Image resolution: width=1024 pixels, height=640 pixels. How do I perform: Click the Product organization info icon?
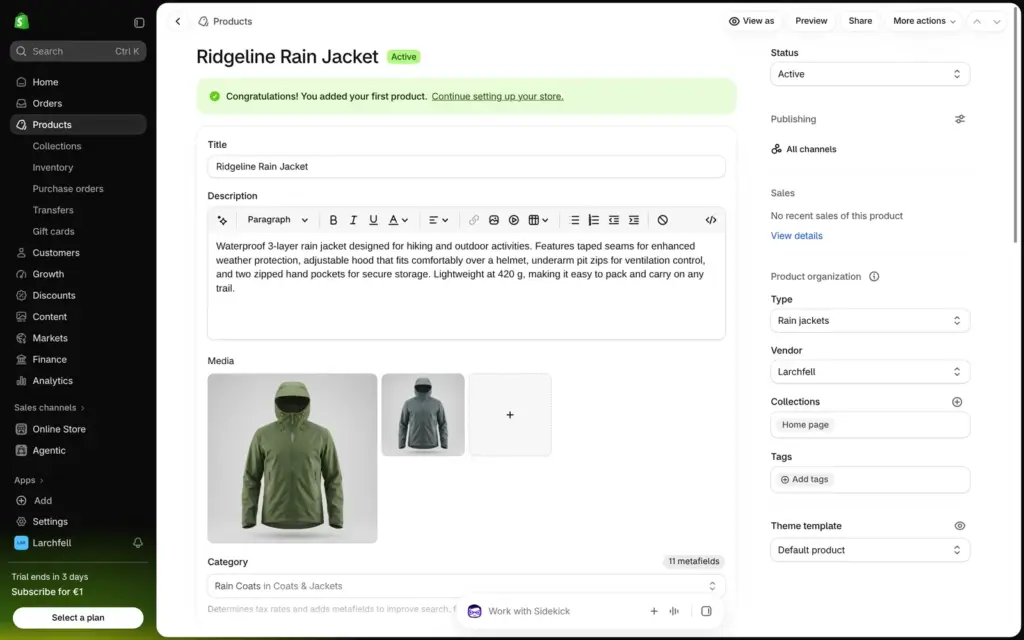coord(874,276)
